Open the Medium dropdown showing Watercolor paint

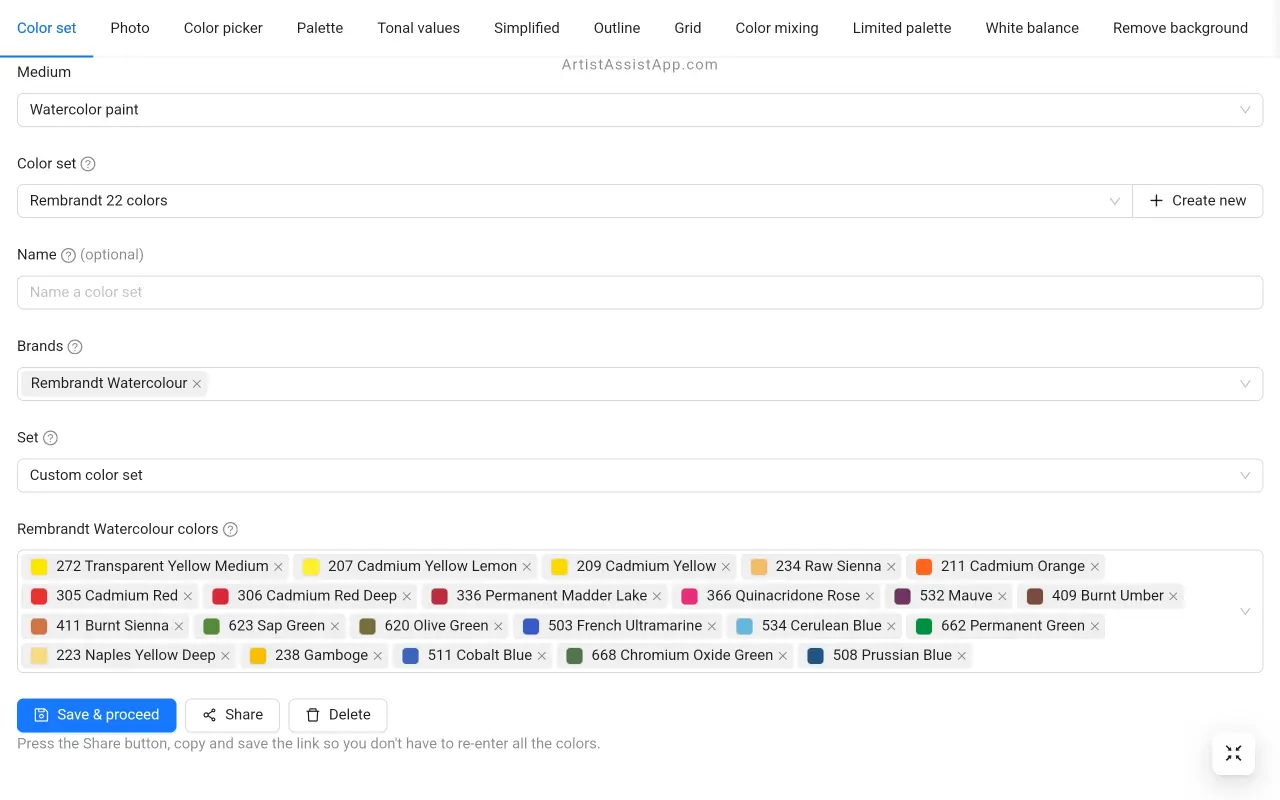pos(640,110)
